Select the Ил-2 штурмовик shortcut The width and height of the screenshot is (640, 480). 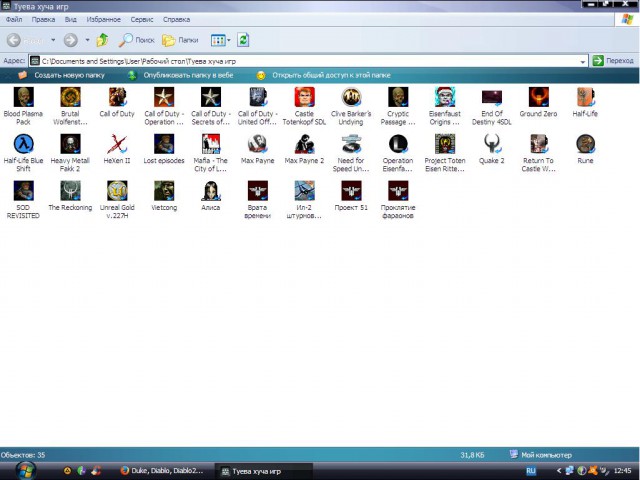coord(304,191)
